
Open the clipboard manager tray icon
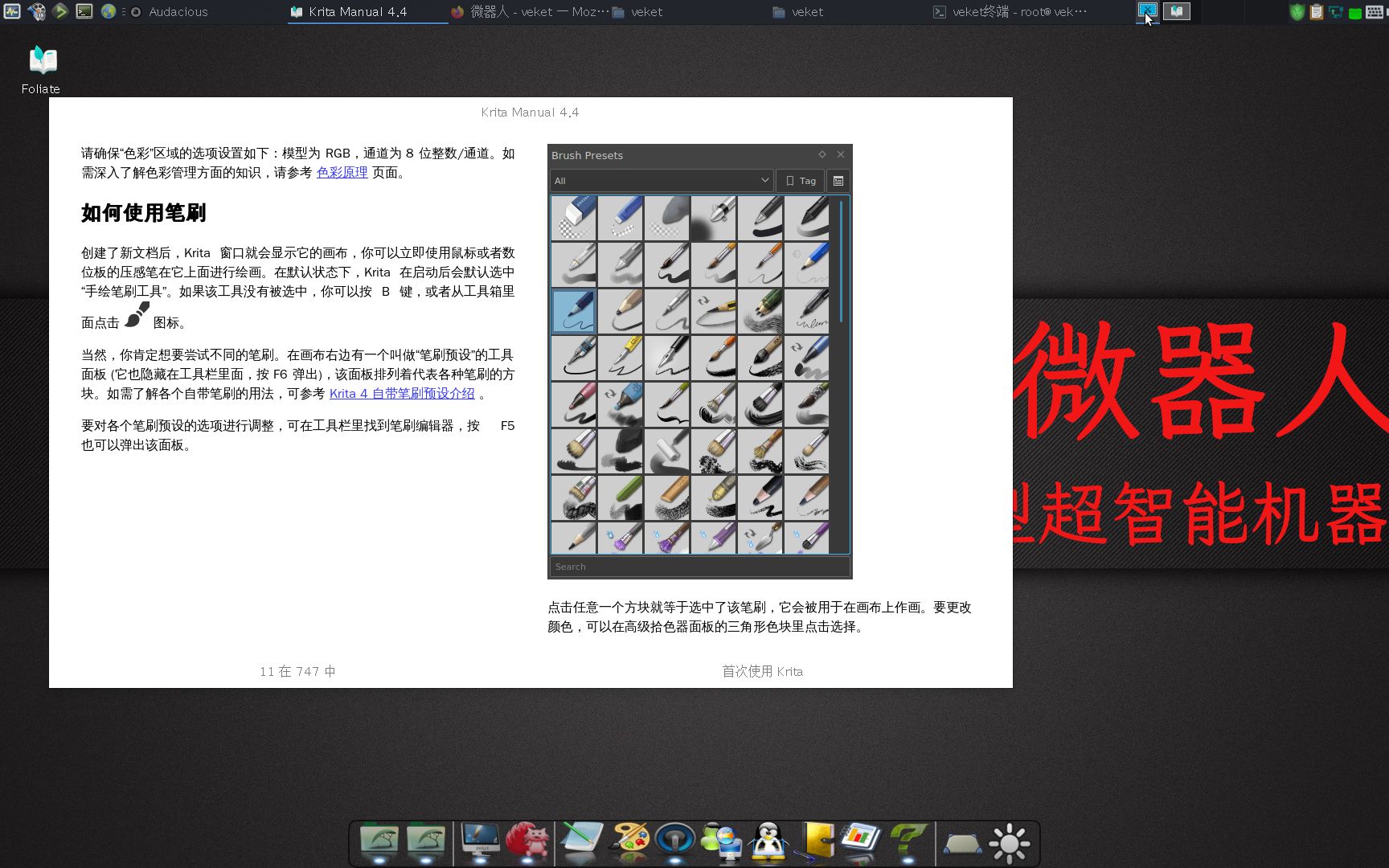[1317, 12]
